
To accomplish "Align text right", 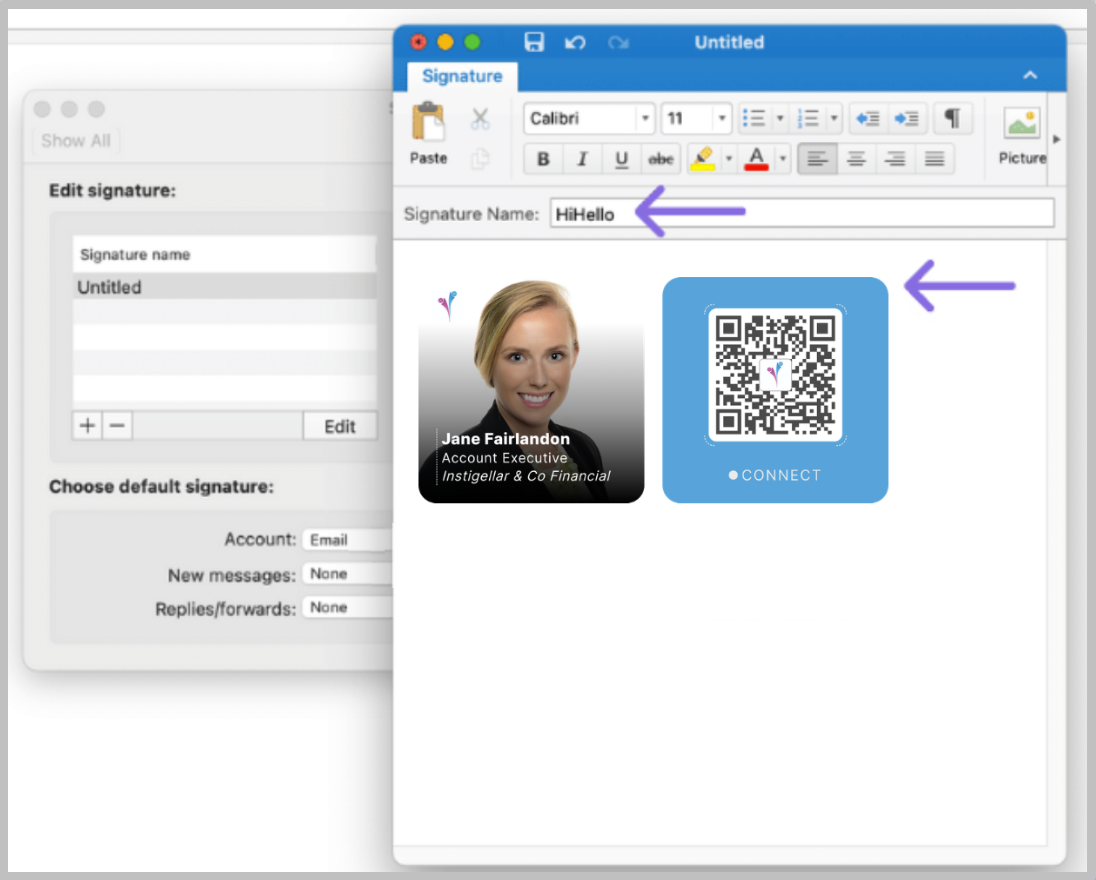I will tap(895, 159).
